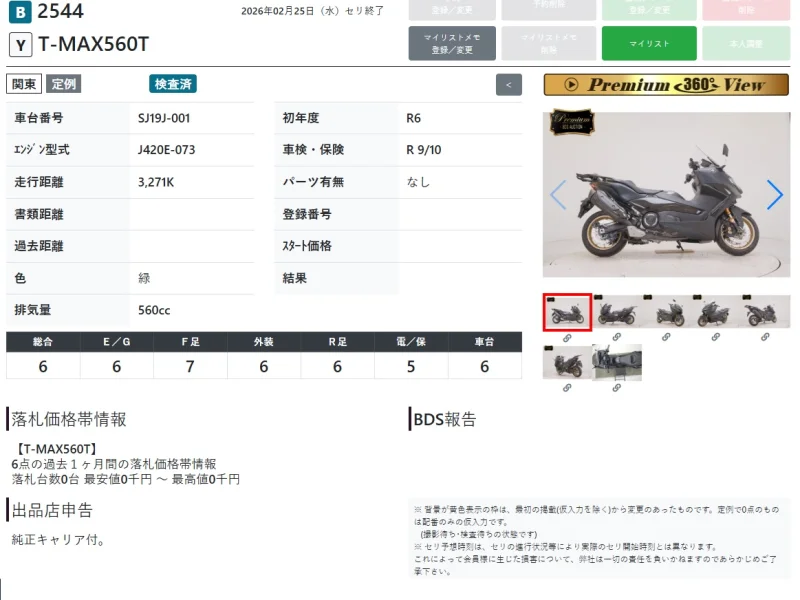800x600 pixels.
Task: Select the fourth motorcycle thumbnail in first row
Action: point(716,312)
